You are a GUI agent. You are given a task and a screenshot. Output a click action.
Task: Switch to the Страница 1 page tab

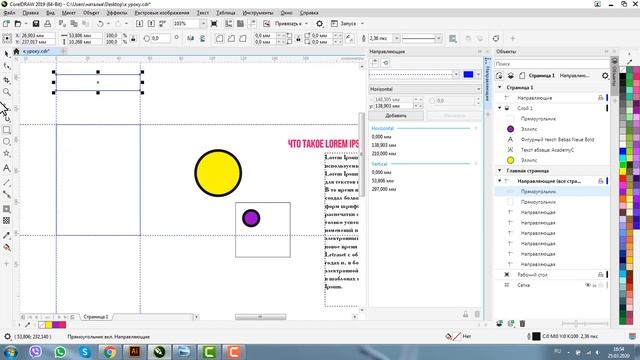pyautogui.click(x=96, y=317)
